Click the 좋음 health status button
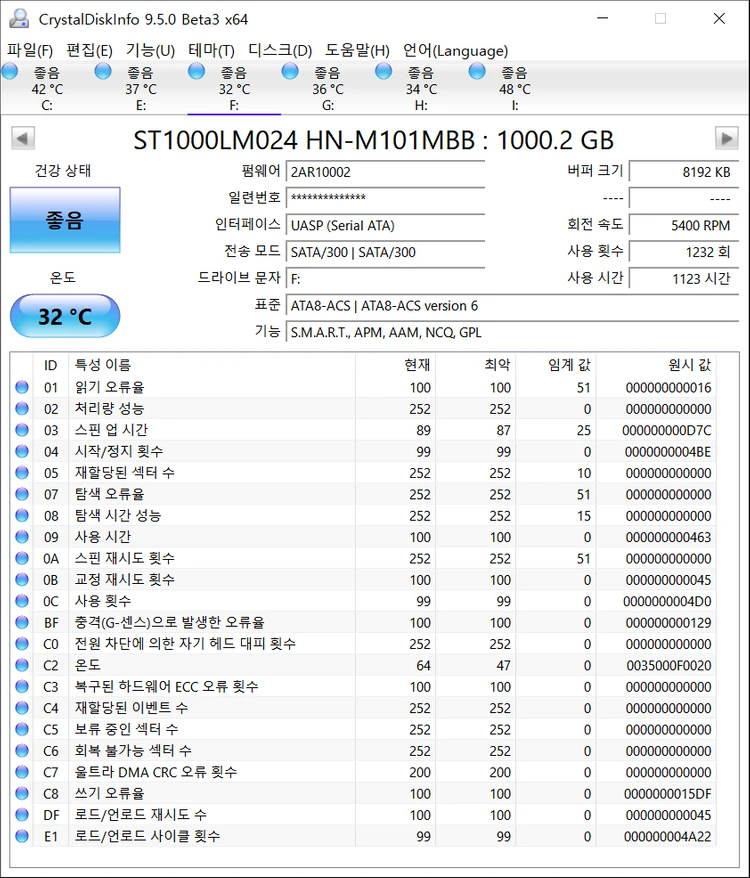750x878 pixels. (65, 220)
